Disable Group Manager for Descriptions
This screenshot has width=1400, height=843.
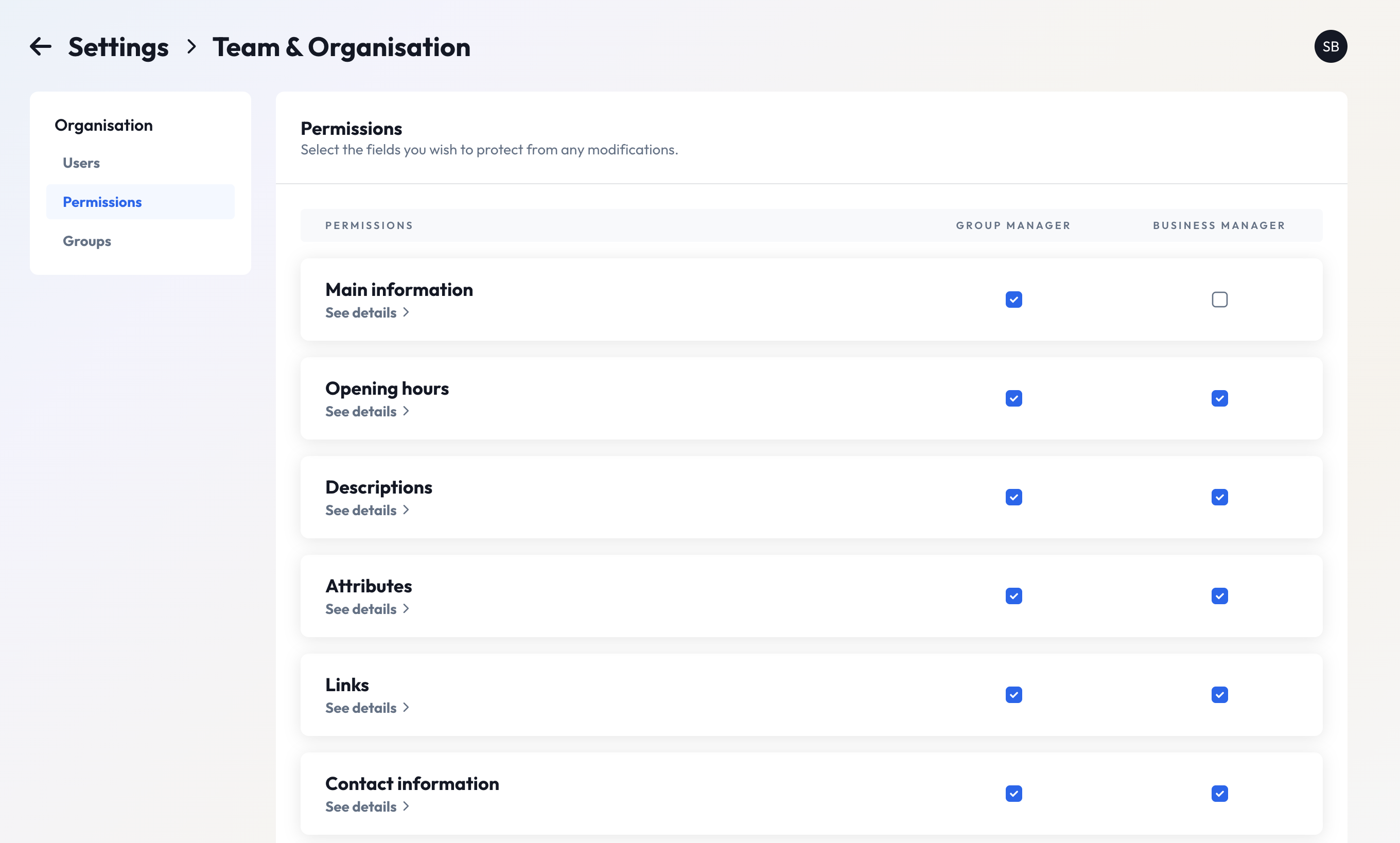click(1013, 497)
